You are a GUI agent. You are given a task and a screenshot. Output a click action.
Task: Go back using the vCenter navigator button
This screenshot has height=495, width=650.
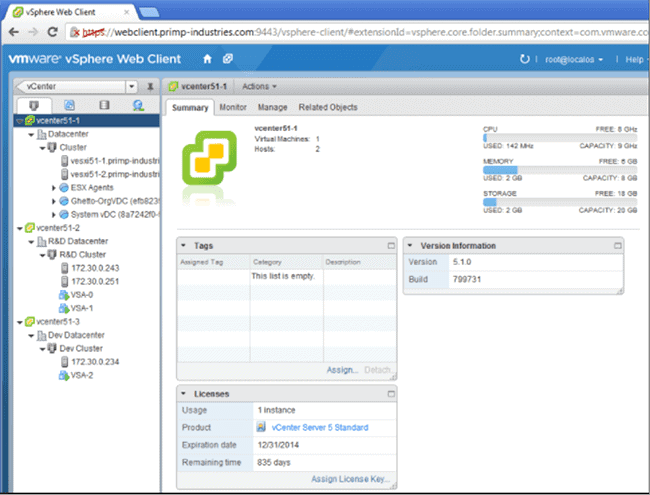(x=70, y=86)
